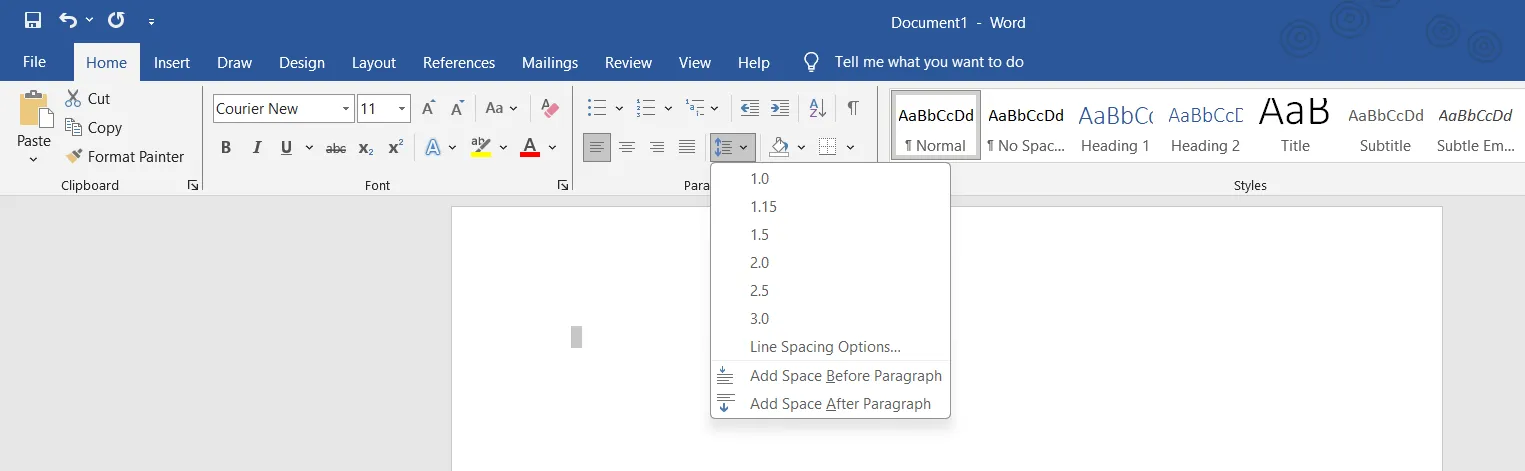Center align text
The width and height of the screenshot is (1525, 471).
(x=627, y=147)
